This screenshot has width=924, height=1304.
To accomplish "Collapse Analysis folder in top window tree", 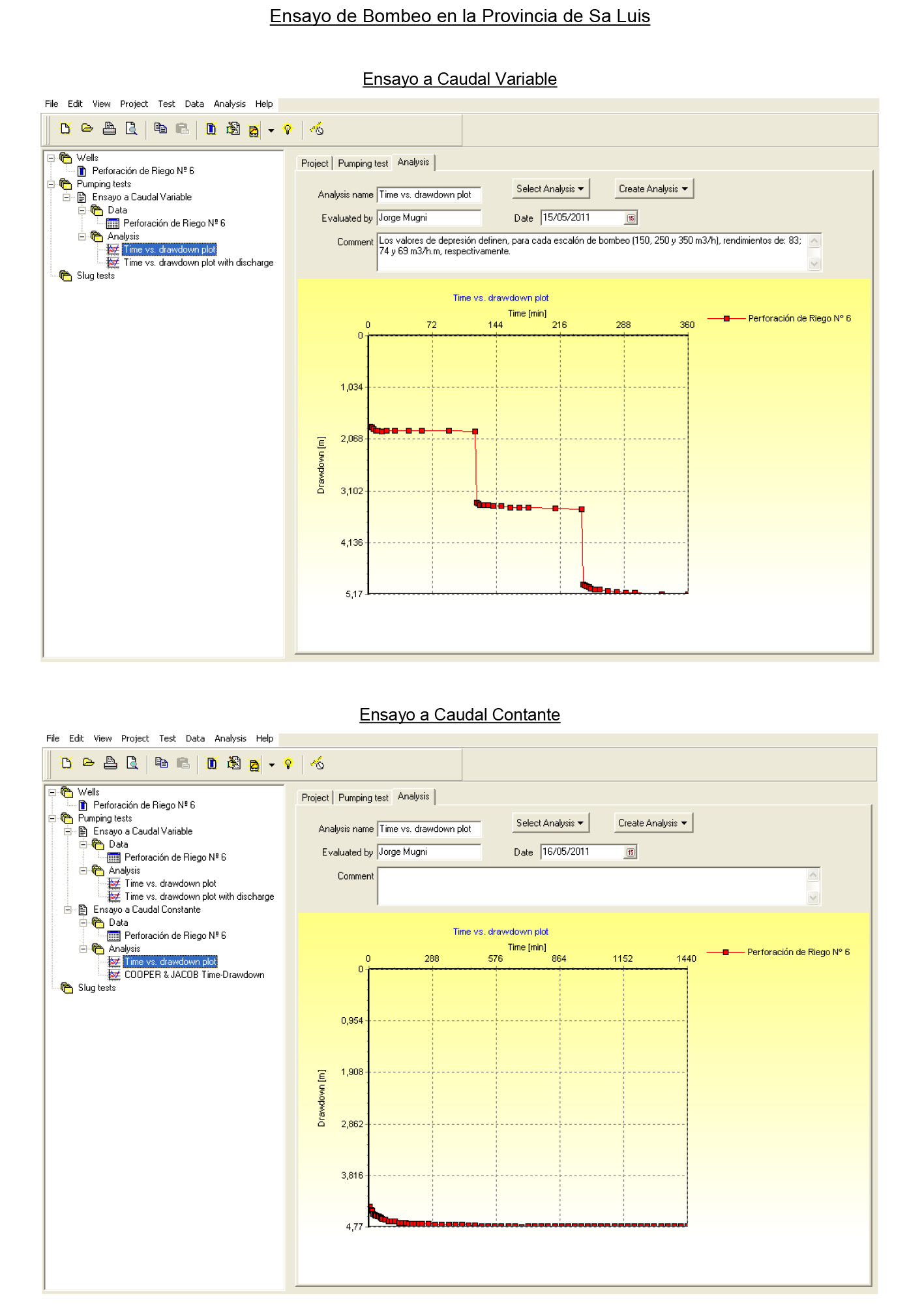I will pos(82,236).
